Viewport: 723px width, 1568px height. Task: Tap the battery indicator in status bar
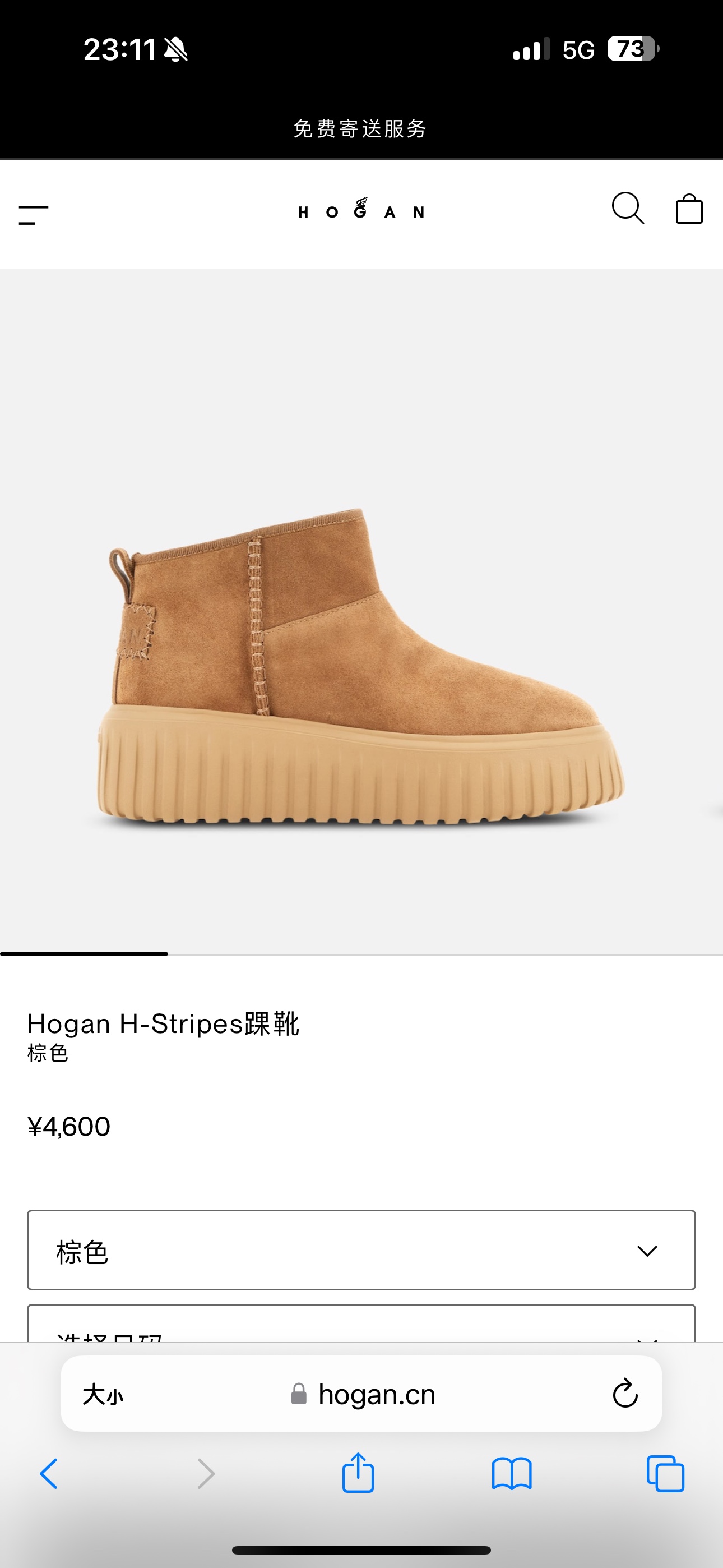633,49
